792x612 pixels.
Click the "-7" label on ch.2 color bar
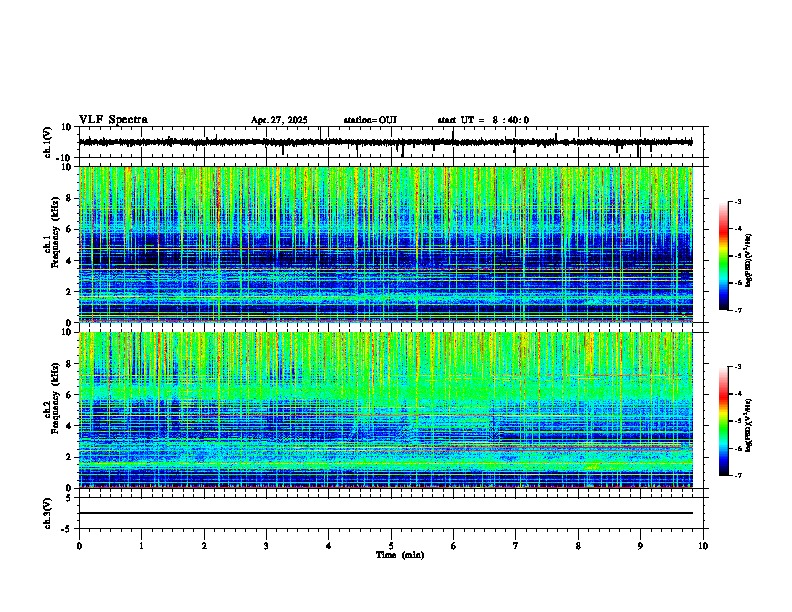coord(737,475)
